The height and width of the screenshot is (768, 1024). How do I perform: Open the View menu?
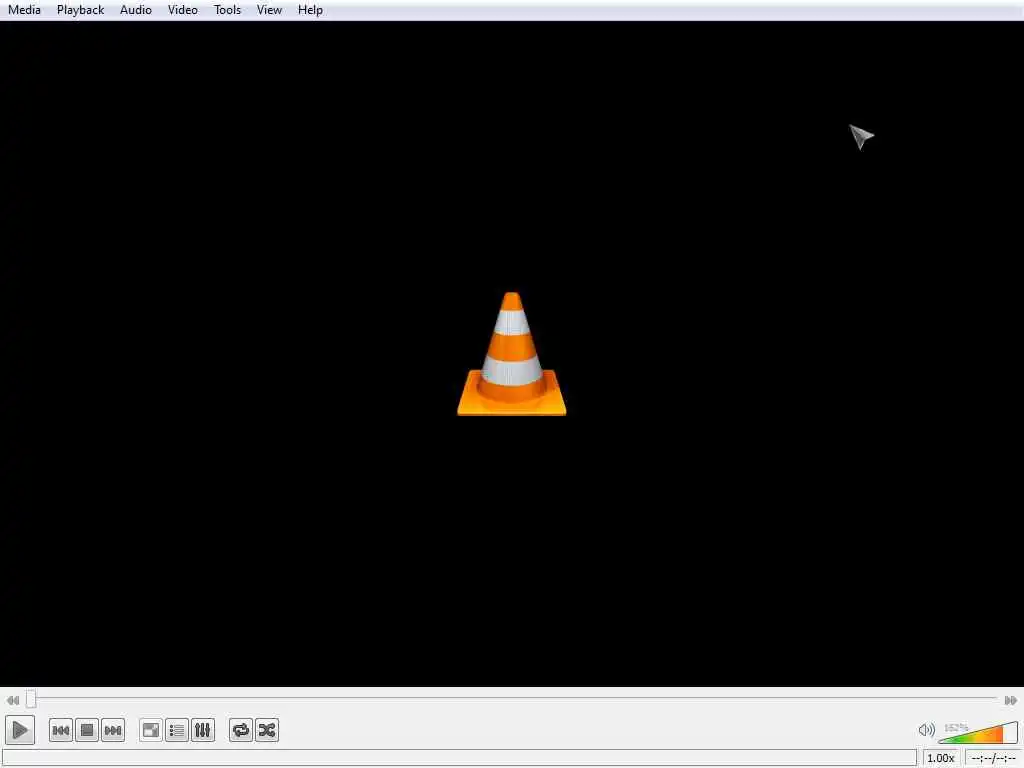[269, 10]
